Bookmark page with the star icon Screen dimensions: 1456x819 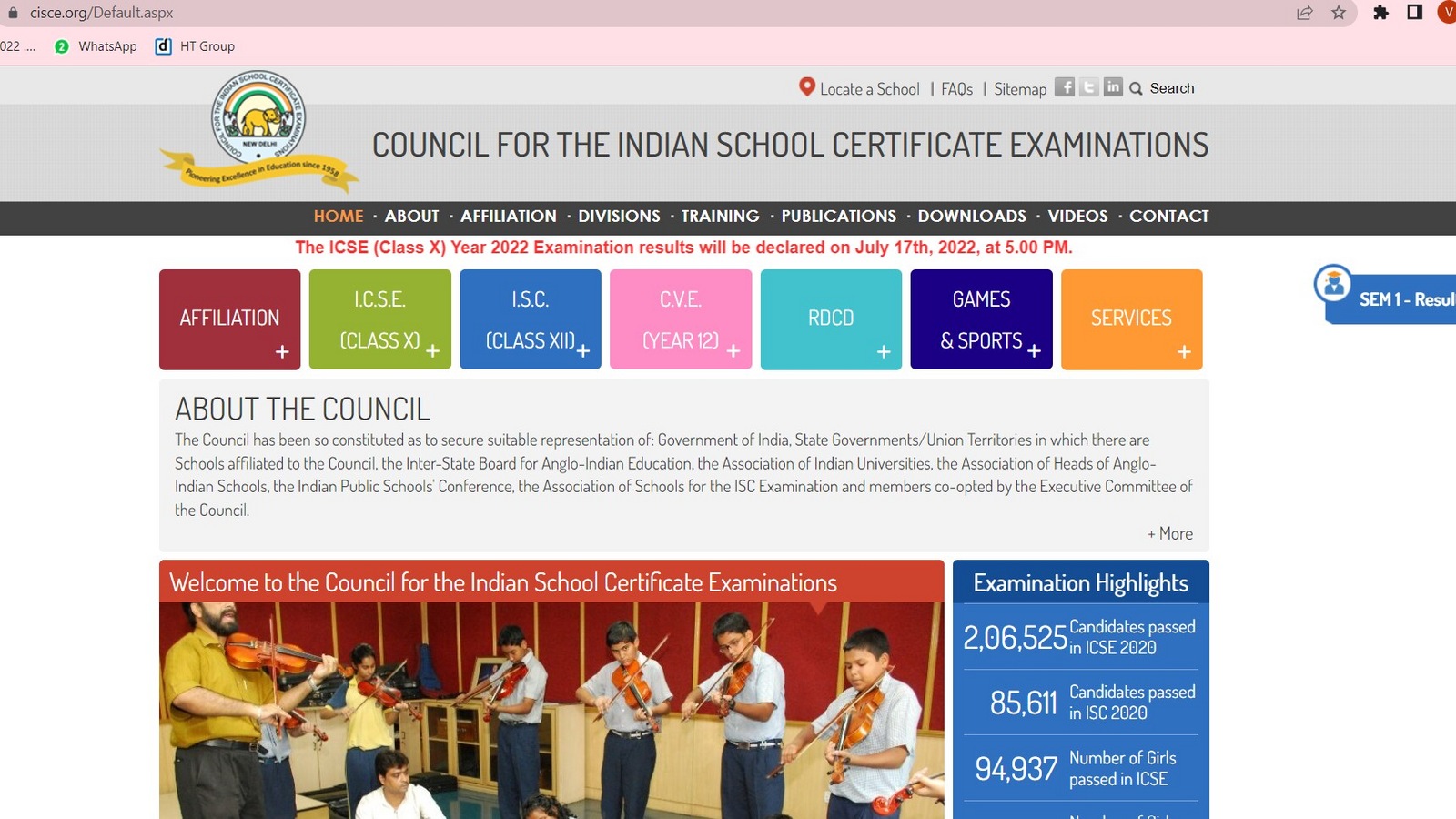click(x=1339, y=13)
